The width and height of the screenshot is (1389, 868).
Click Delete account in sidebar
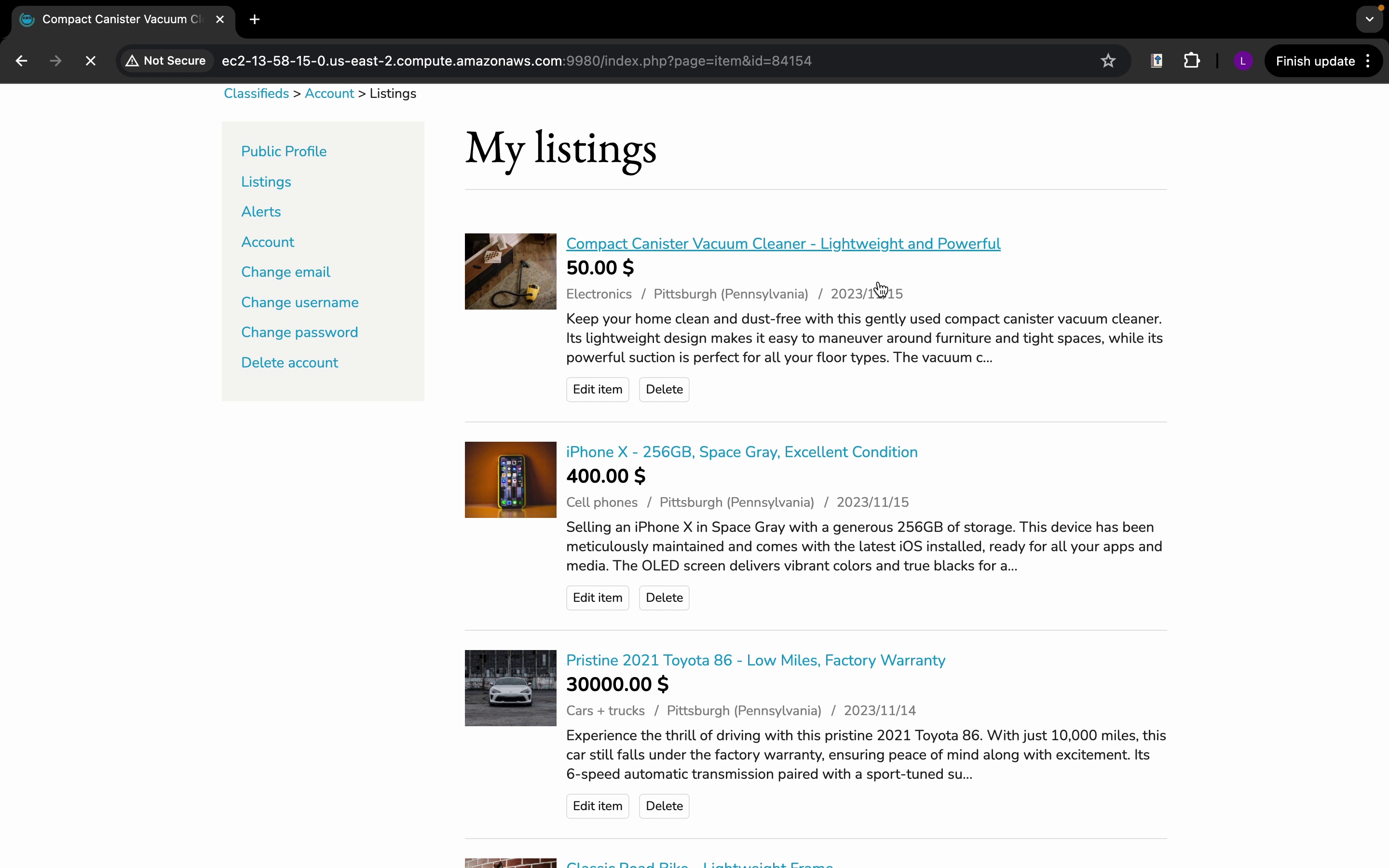coord(289,363)
